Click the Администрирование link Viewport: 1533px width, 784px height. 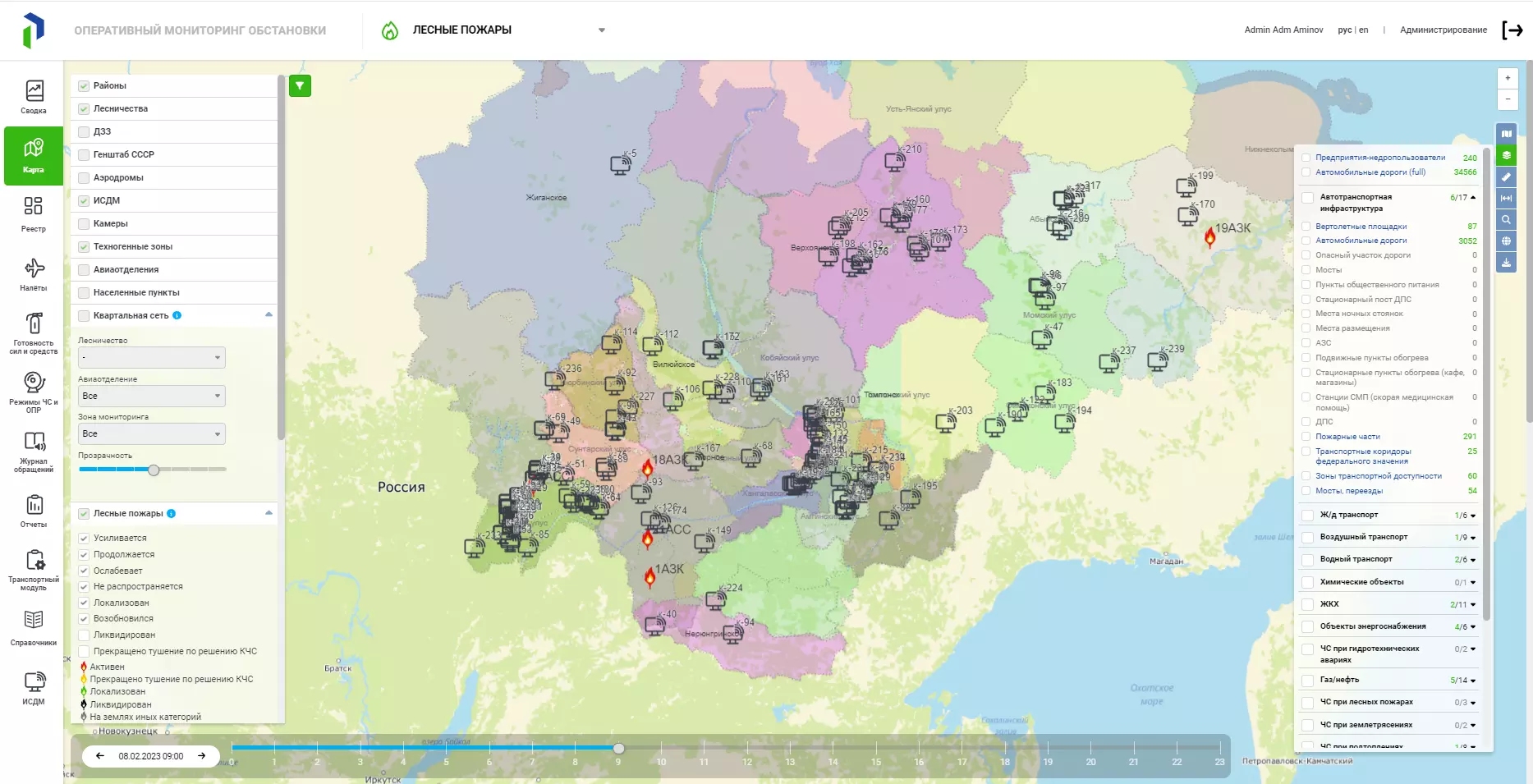pos(1443,30)
